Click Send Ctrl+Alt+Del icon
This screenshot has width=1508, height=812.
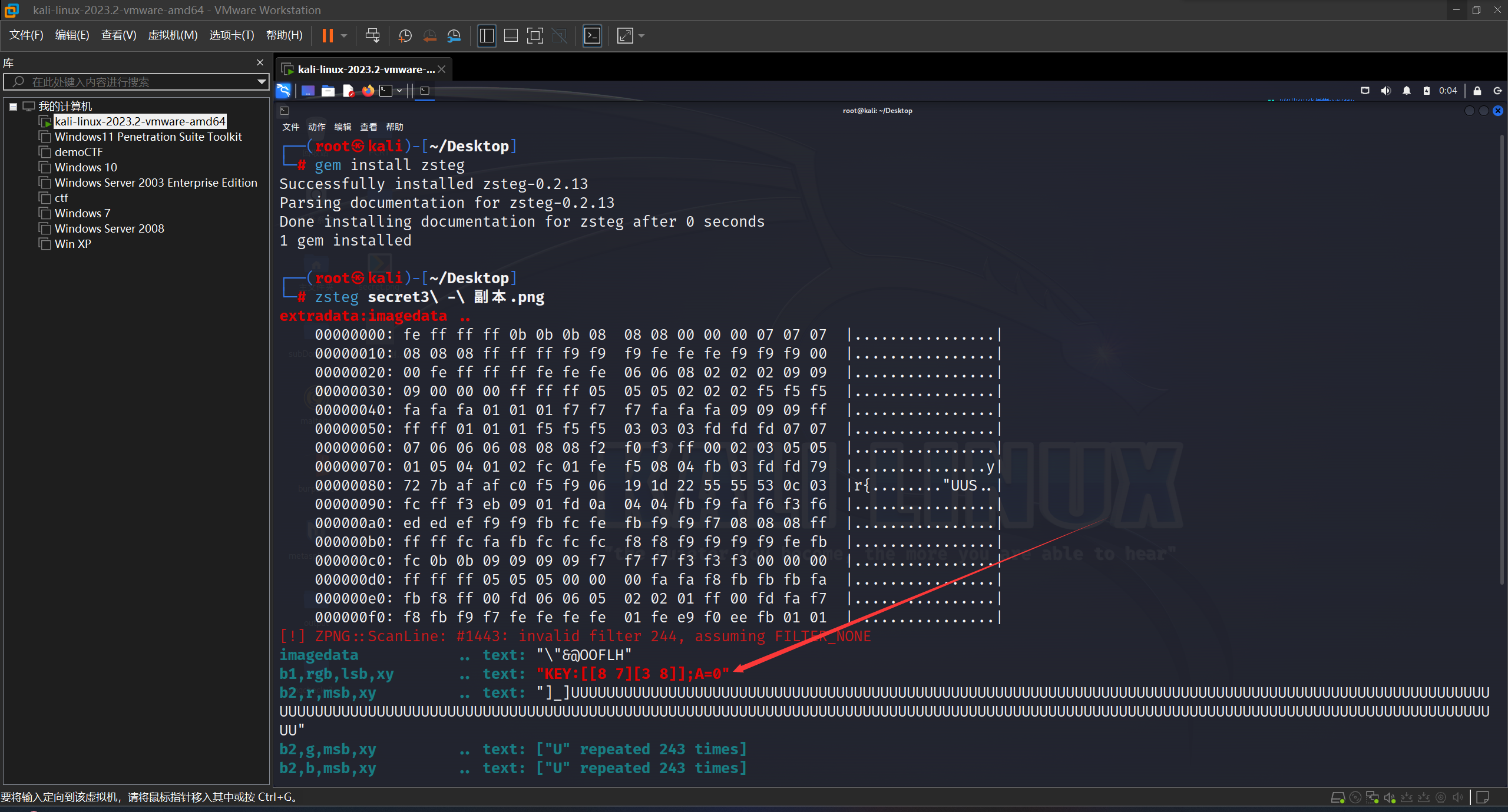pyautogui.click(x=372, y=36)
